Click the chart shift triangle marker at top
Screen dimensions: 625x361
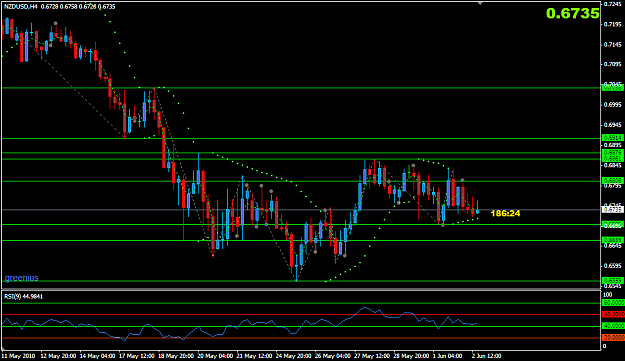pyautogui.click(x=480, y=3)
